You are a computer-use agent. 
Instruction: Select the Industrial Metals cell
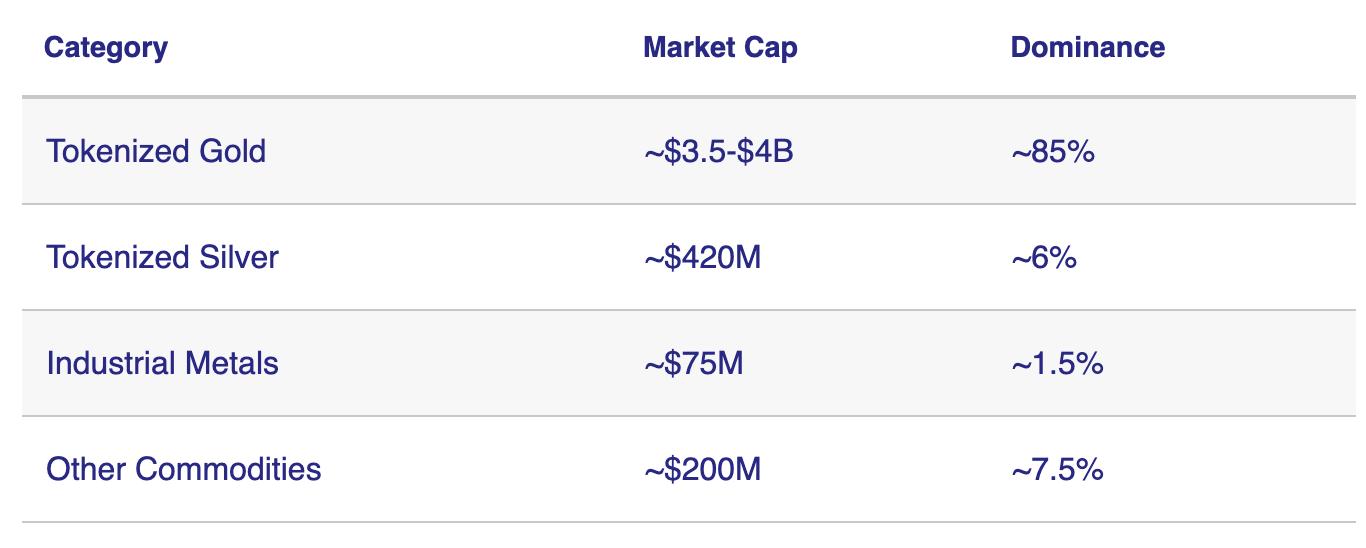pos(162,363)
